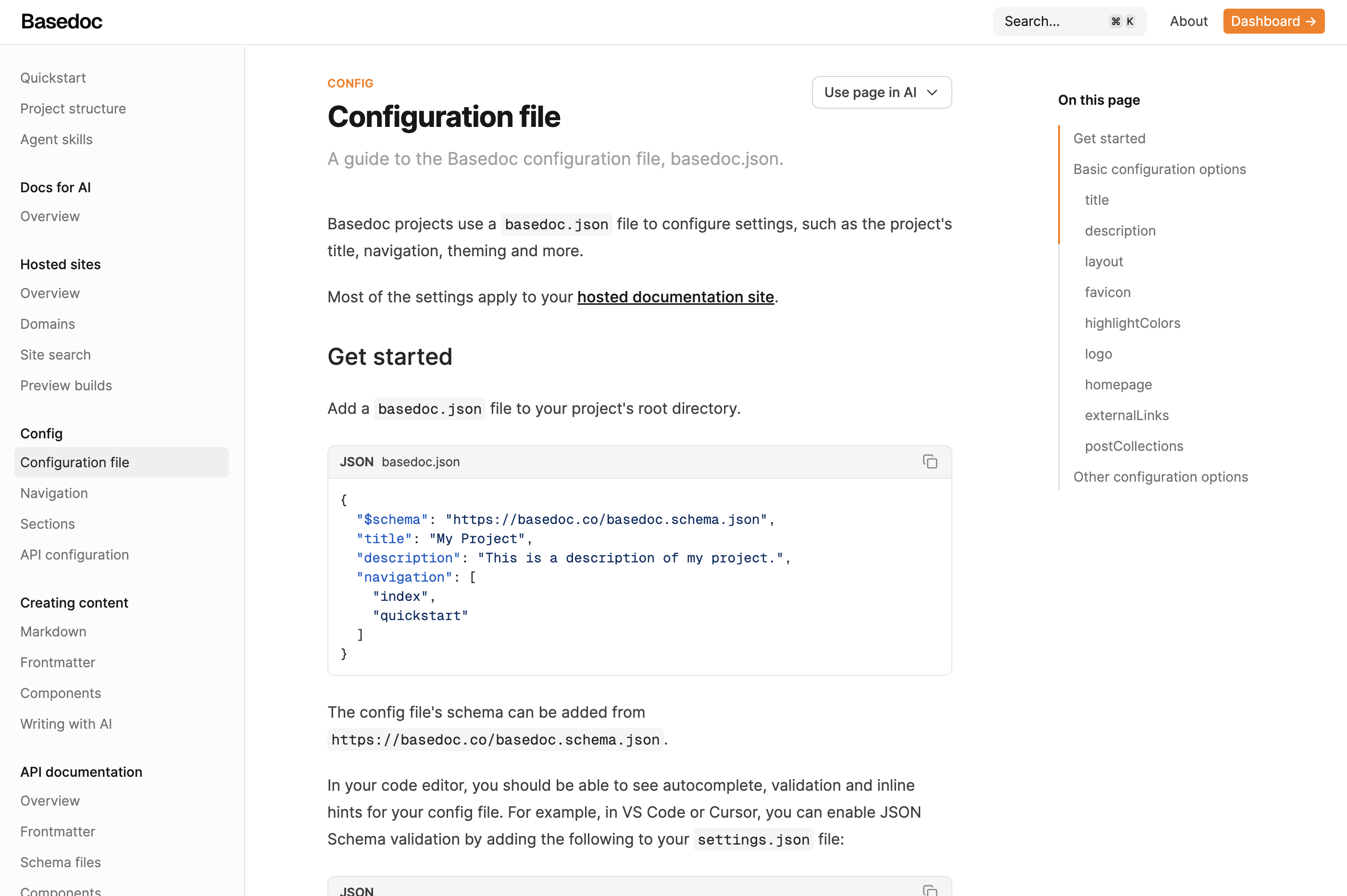Open the About page
Image resolution: width=1347 pixels, height=896 pixels.
[1188, 22]
